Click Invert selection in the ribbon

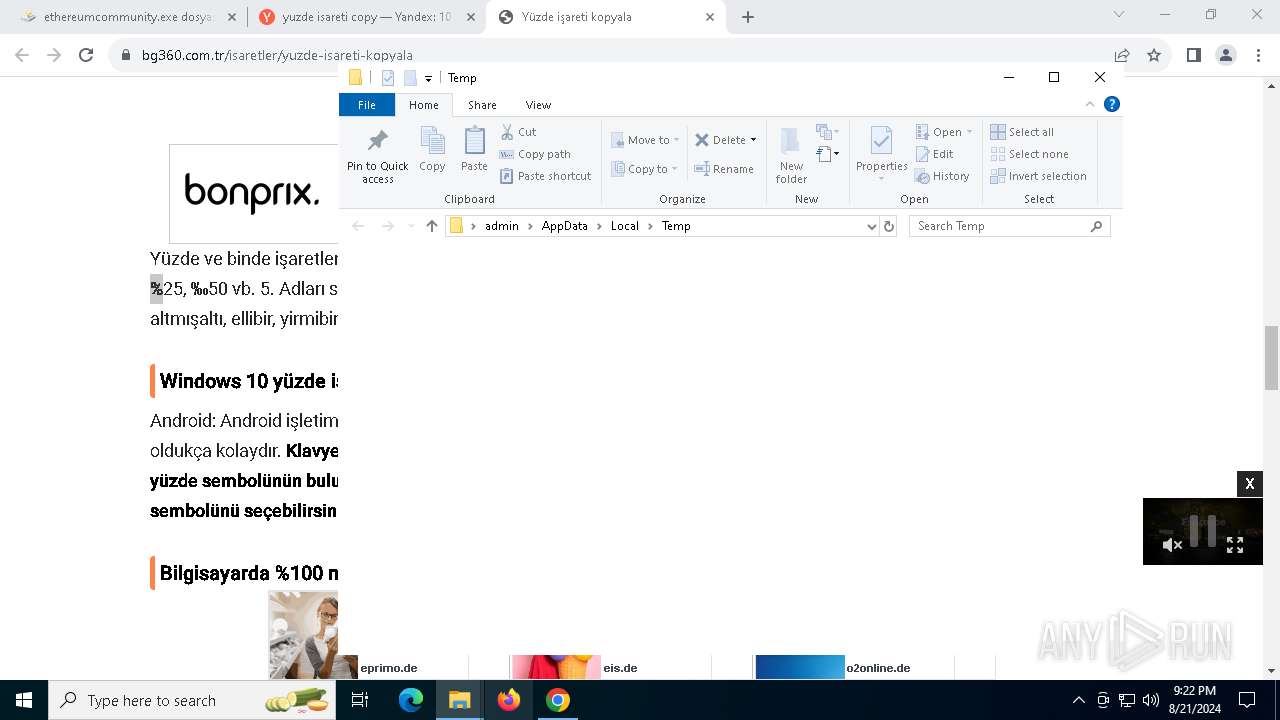pos(1038,176)
